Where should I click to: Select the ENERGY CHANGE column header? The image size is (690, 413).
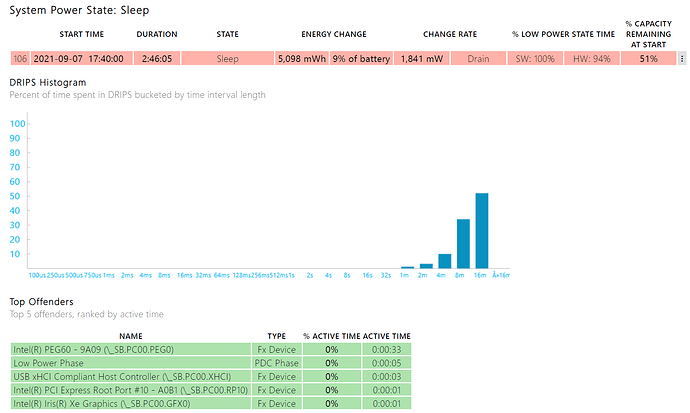[334, 34]
